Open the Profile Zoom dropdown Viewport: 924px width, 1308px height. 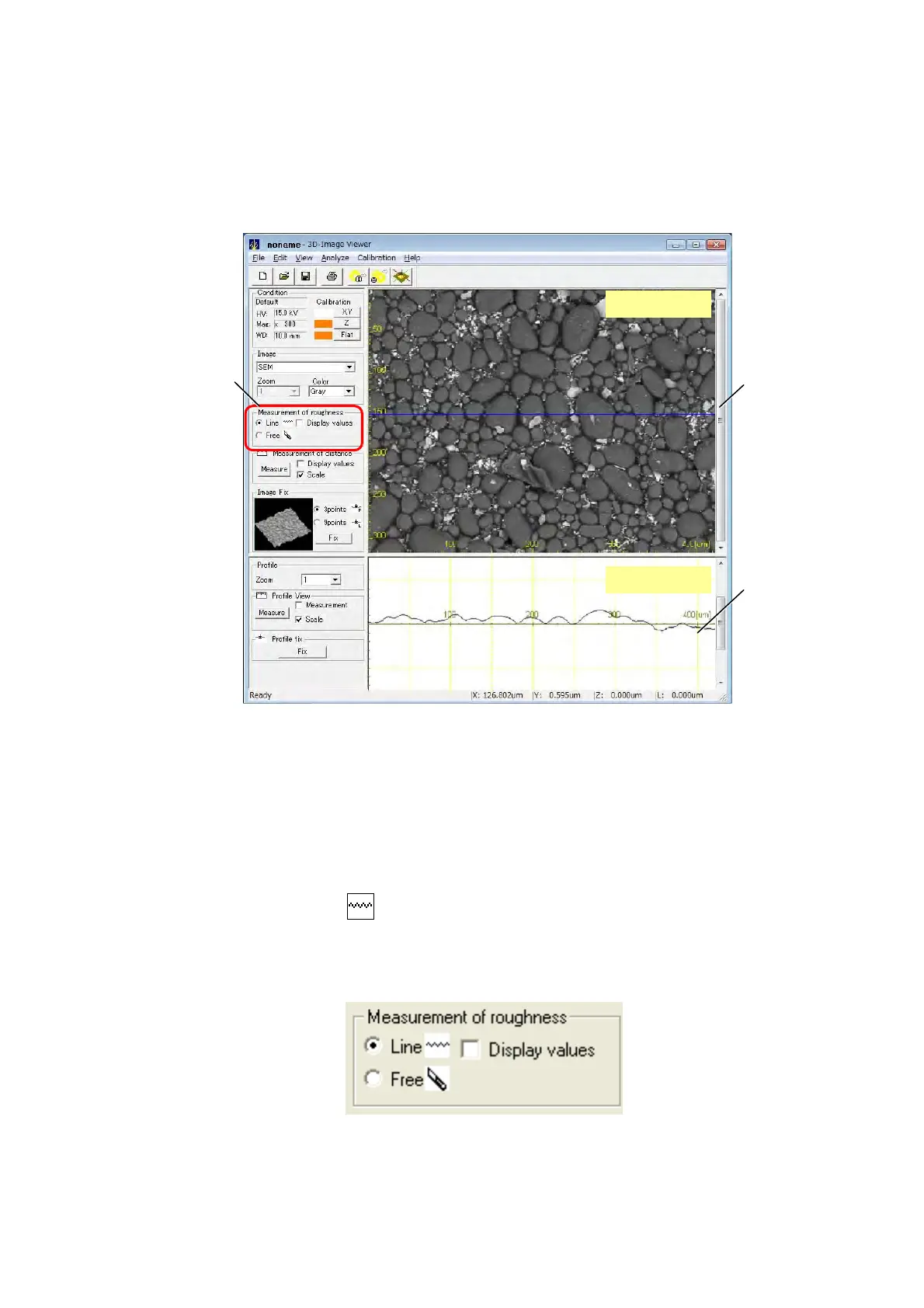[x=335, y=580]
